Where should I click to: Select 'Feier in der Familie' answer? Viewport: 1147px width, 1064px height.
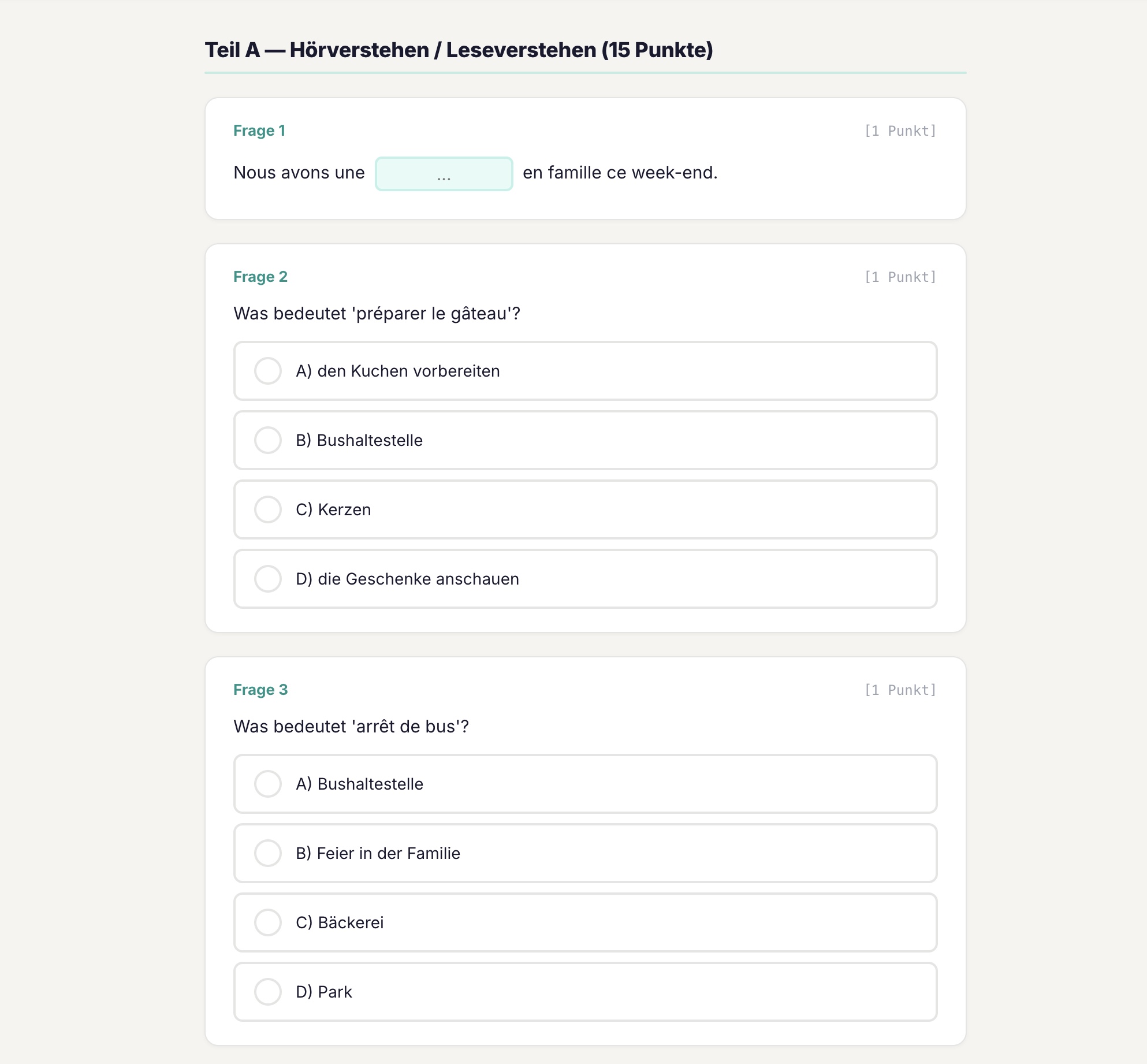[x=268, y=853]
